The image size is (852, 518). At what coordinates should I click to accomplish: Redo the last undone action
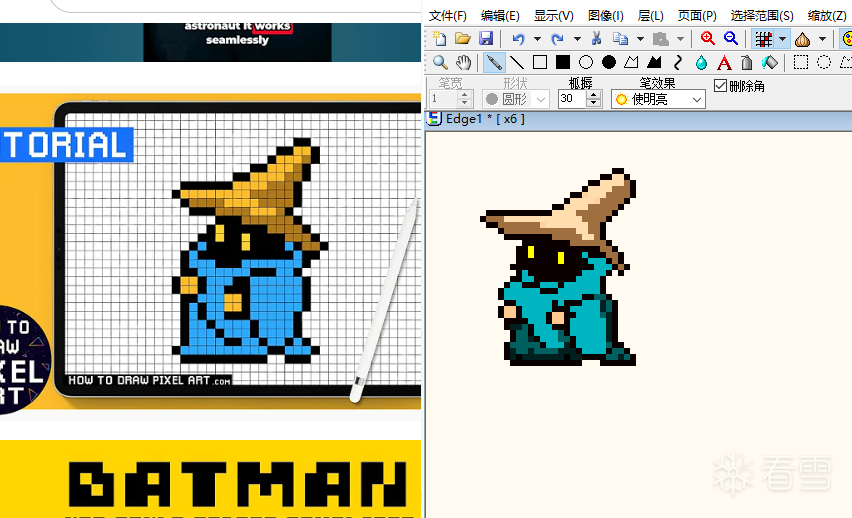click(557, 39)
